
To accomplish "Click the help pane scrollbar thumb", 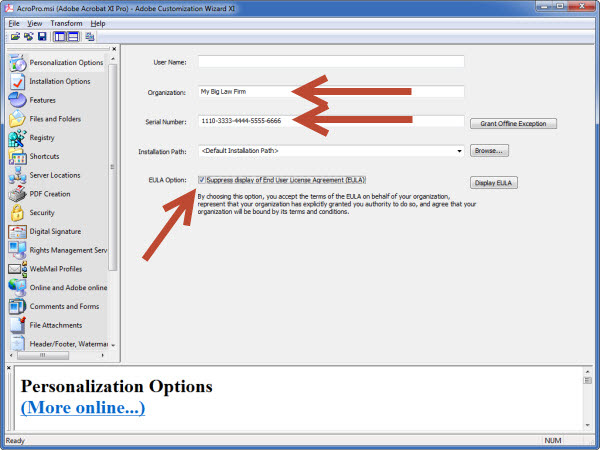I will pos(587,380).
